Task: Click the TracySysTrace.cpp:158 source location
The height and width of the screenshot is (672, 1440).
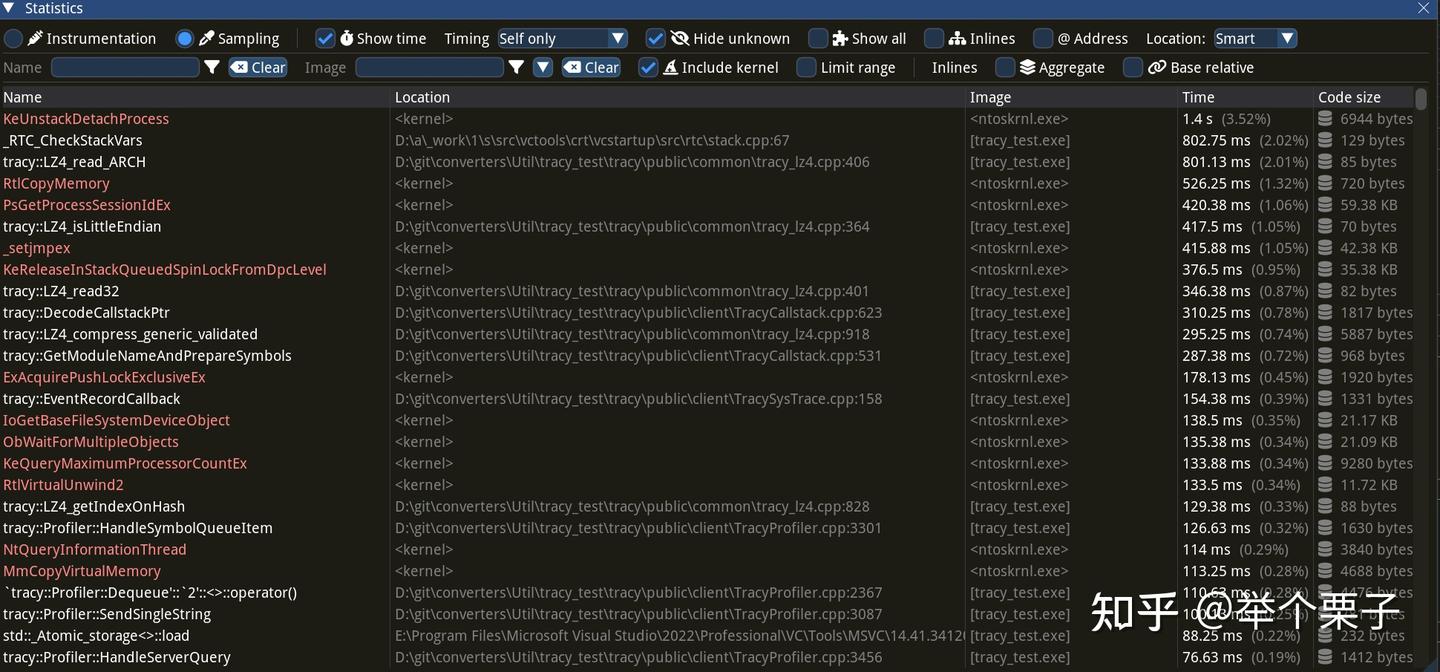Action: click(x=638, y=399)
